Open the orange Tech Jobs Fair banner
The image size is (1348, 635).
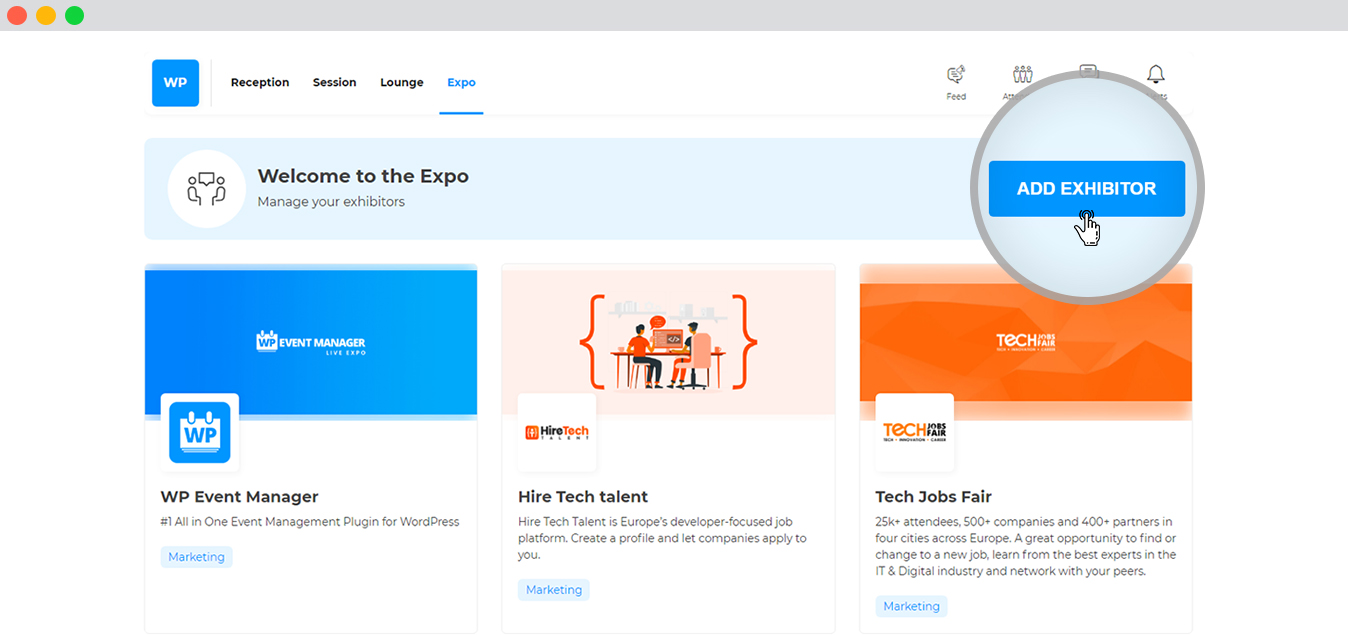coord(1026,342)
